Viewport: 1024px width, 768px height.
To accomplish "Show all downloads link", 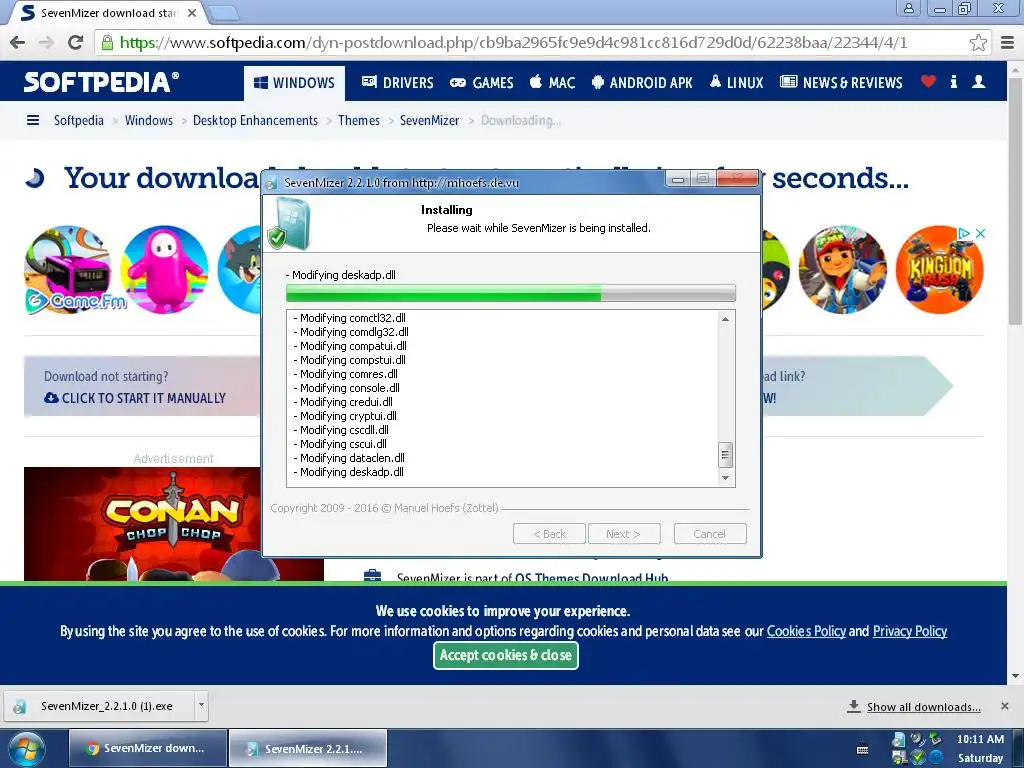I will point(923,707).
